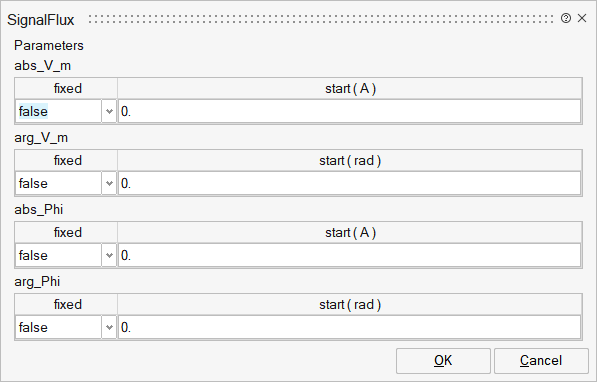The height and width of the screenshot is (382, 597).
Task: Open abs_Phi fixed dropdown arrow
Action: 109,256
